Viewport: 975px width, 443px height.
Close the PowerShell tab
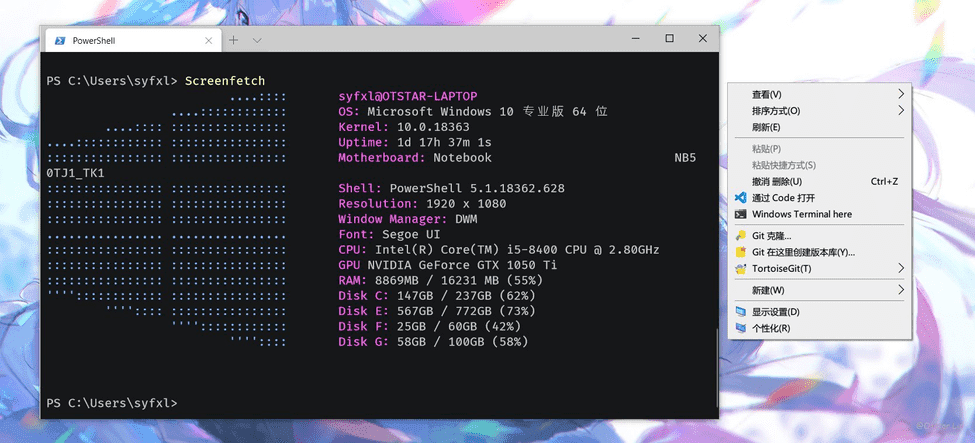pos(209,40)
